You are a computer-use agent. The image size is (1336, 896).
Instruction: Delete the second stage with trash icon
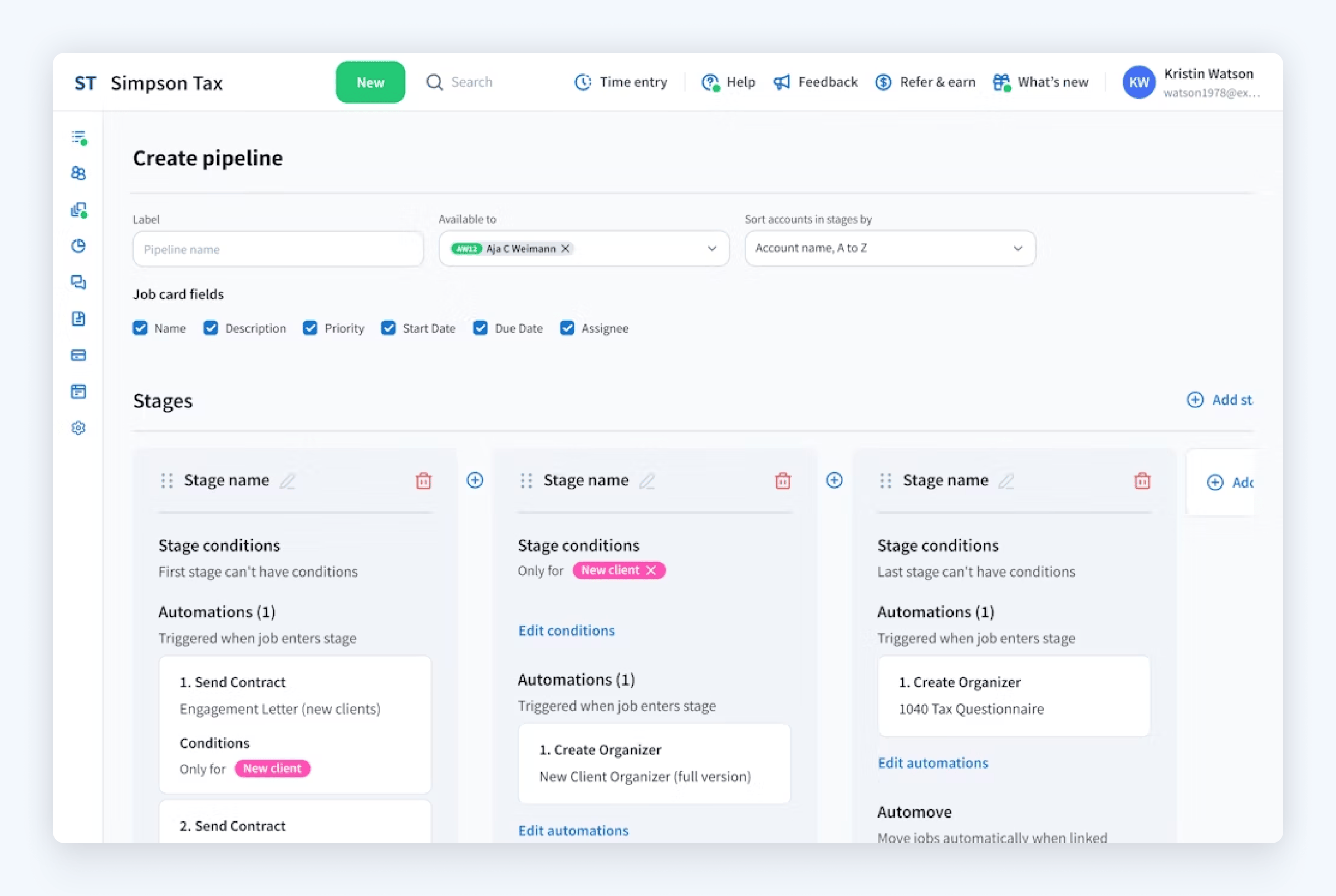783,481
